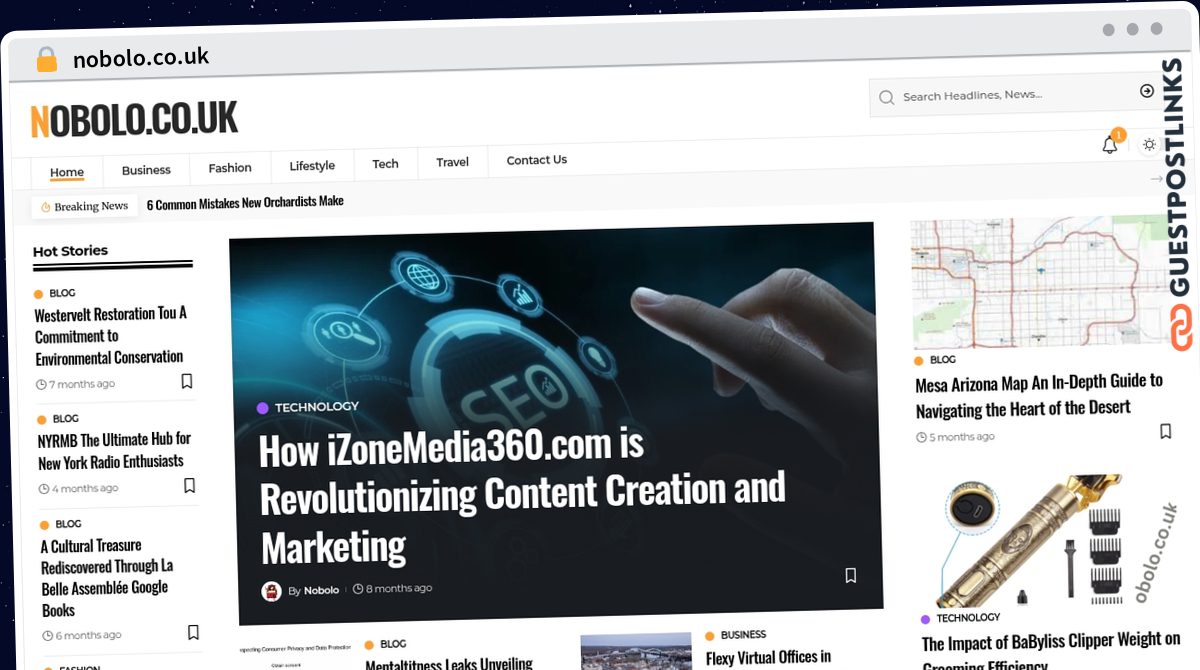Click BLOG tag above NYRMB story
This screenshot has height=670, width=1200.
tap(65, 419)
